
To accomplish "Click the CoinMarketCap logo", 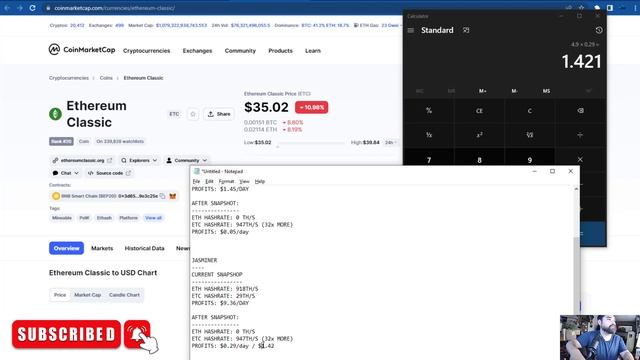I will point(82,50).
